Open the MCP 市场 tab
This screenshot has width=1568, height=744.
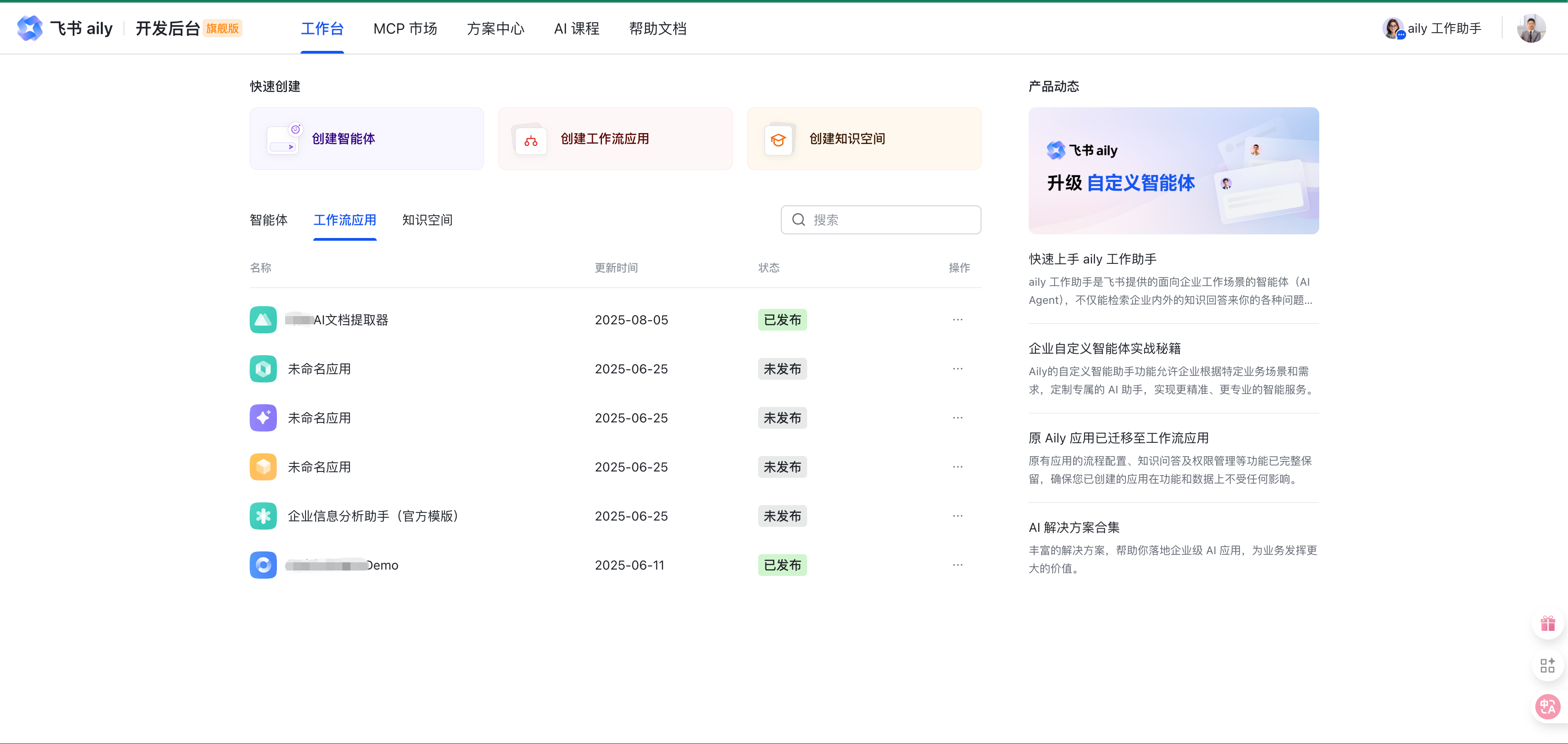405,29
